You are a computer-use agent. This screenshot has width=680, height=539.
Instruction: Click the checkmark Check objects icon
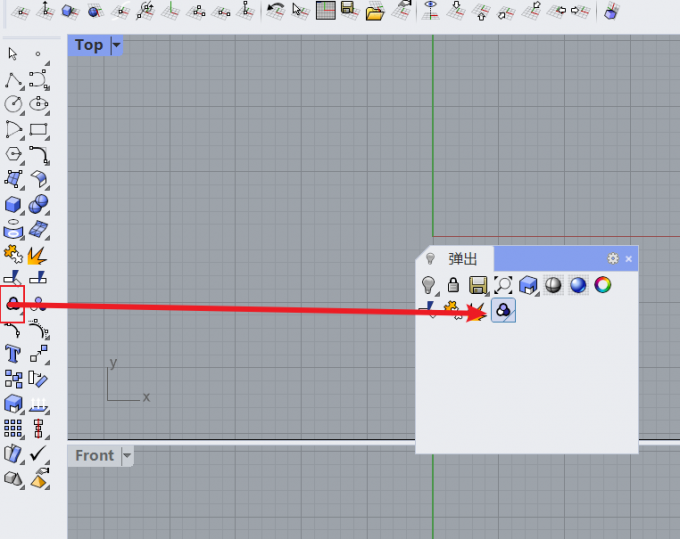[38, 454]
